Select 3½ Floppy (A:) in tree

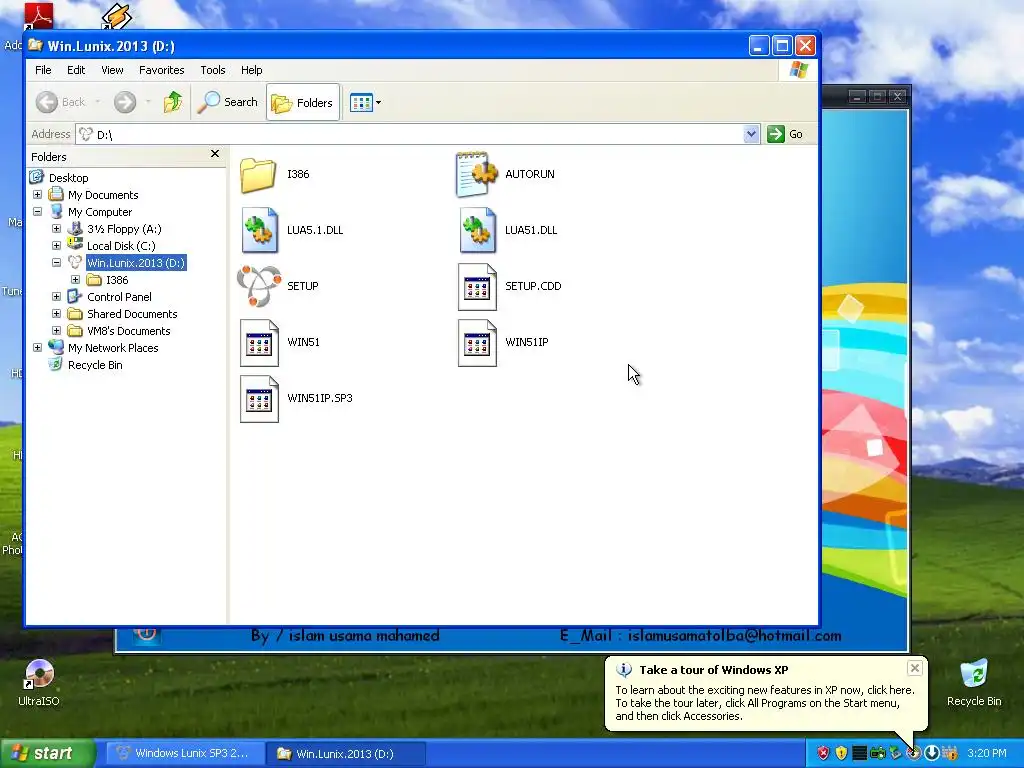tap(124, 229)
